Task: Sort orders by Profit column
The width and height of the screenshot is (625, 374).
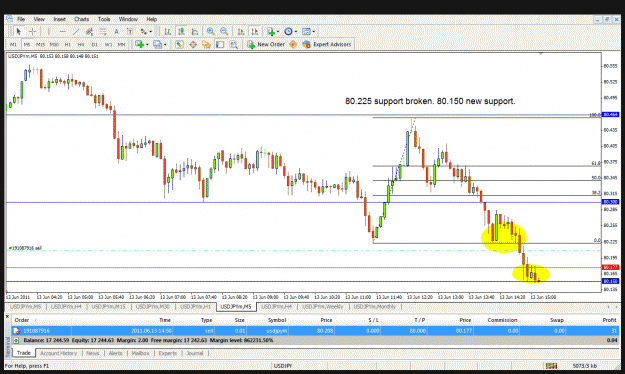Action: (x=609, y=320)
